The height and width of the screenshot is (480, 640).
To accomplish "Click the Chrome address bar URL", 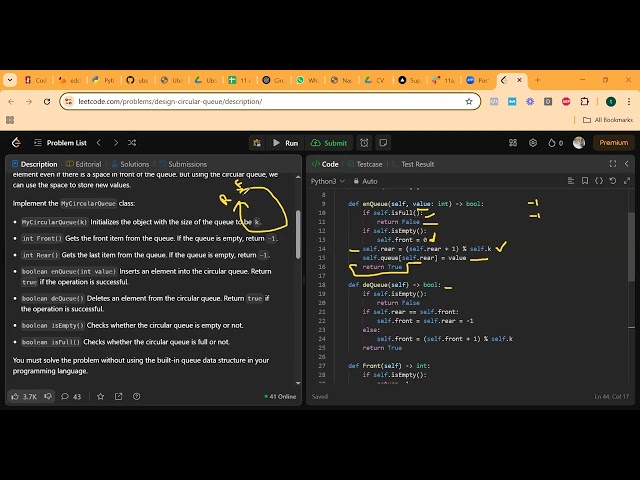I will 170,102.
